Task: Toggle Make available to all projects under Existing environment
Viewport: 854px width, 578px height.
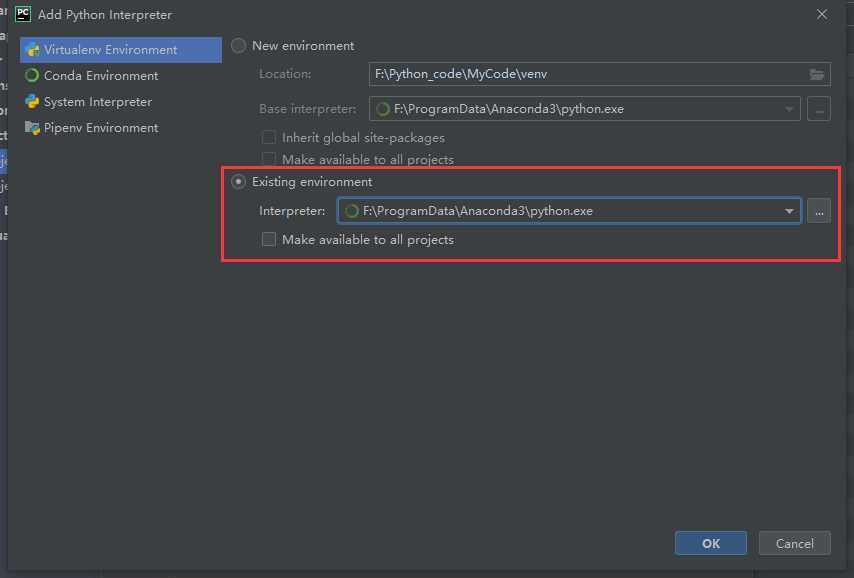Action: pyautogui.click(x=269, y=240)
